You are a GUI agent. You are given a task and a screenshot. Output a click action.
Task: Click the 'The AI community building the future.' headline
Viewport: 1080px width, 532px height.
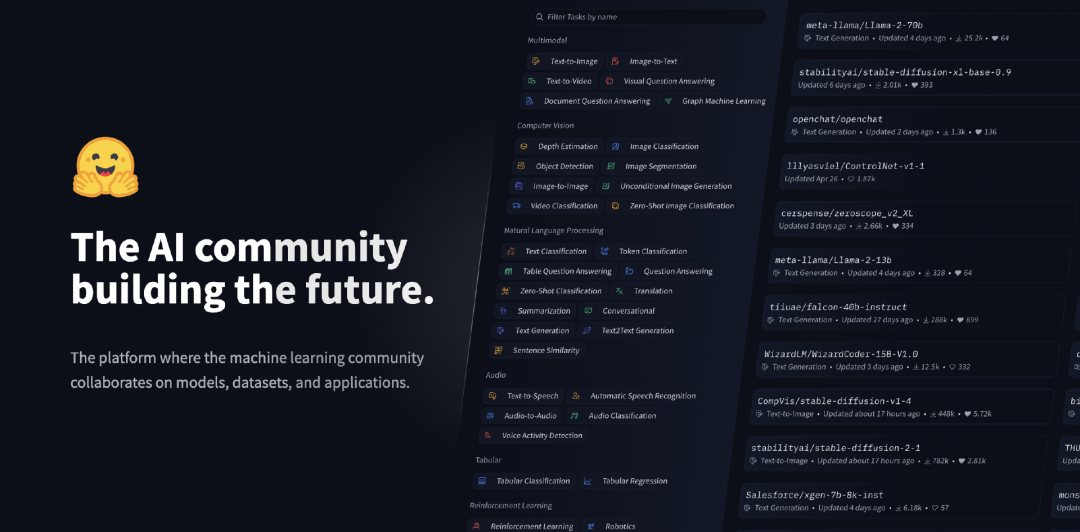pos(252,269)
